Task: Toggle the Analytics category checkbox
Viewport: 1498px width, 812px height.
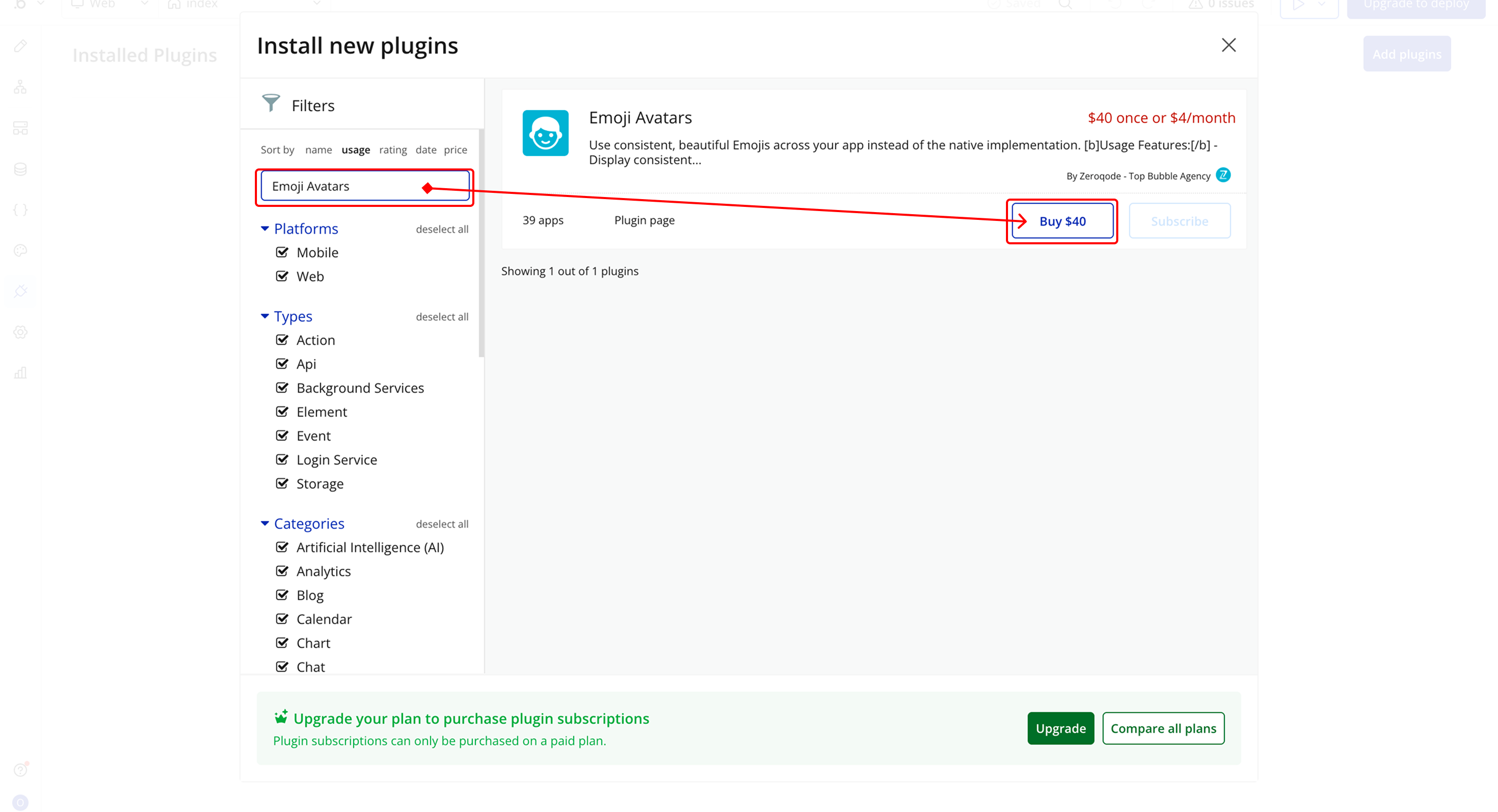Action: tap(282, 571)
